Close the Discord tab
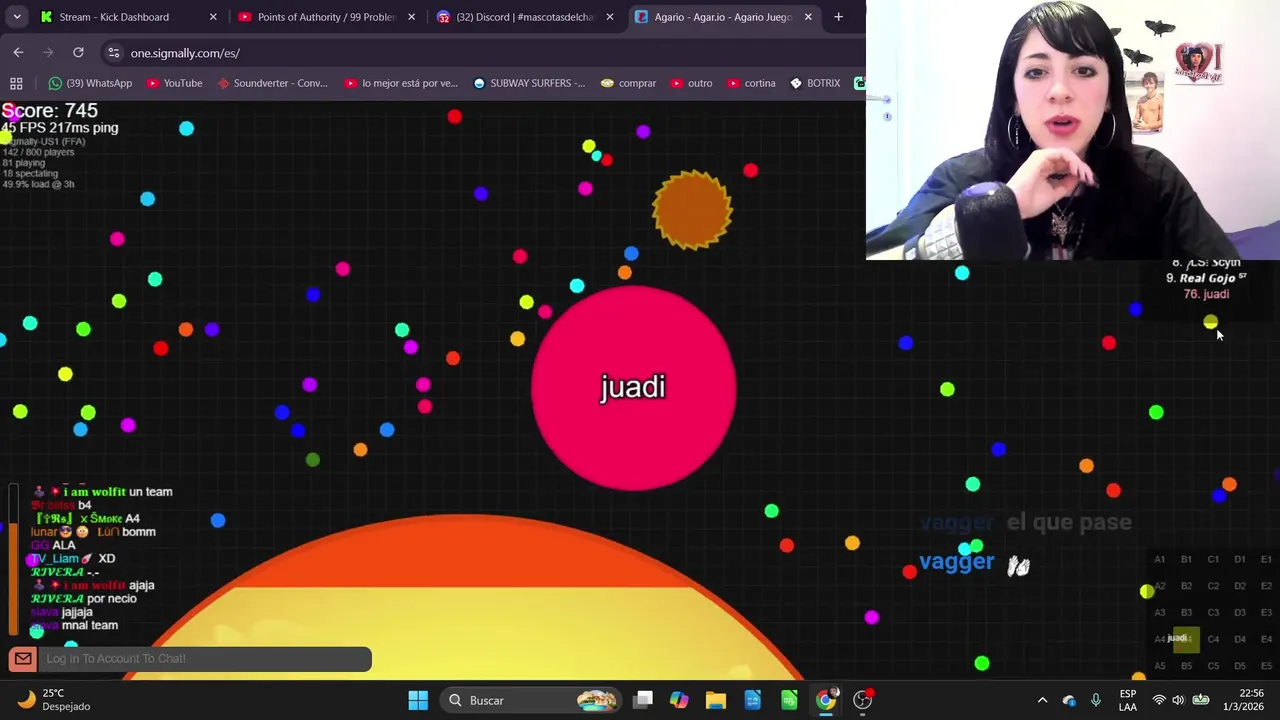 tap(610, 17)
